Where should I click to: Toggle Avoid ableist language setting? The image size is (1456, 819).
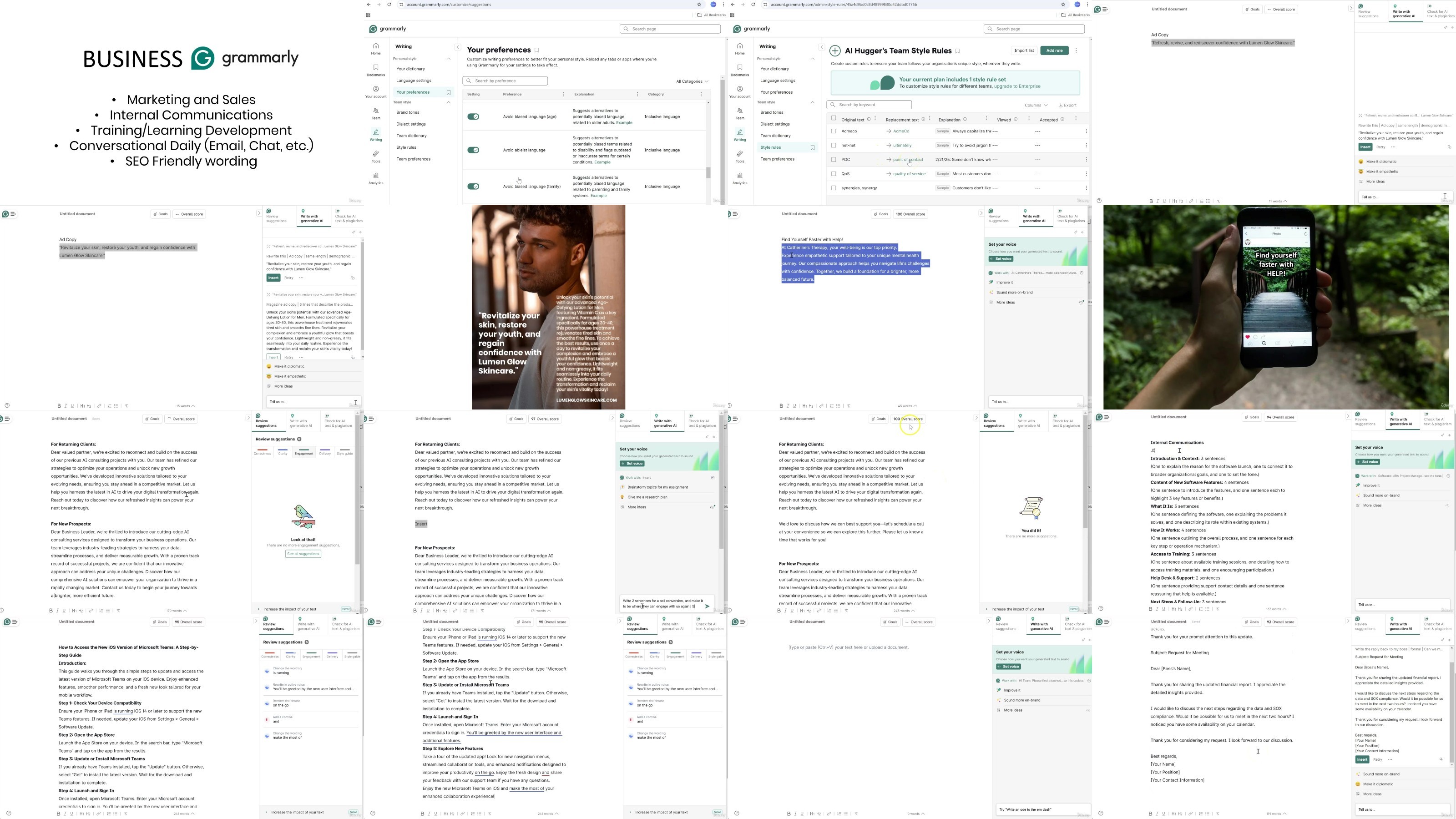pyautogui.click(x=473, y=150)
